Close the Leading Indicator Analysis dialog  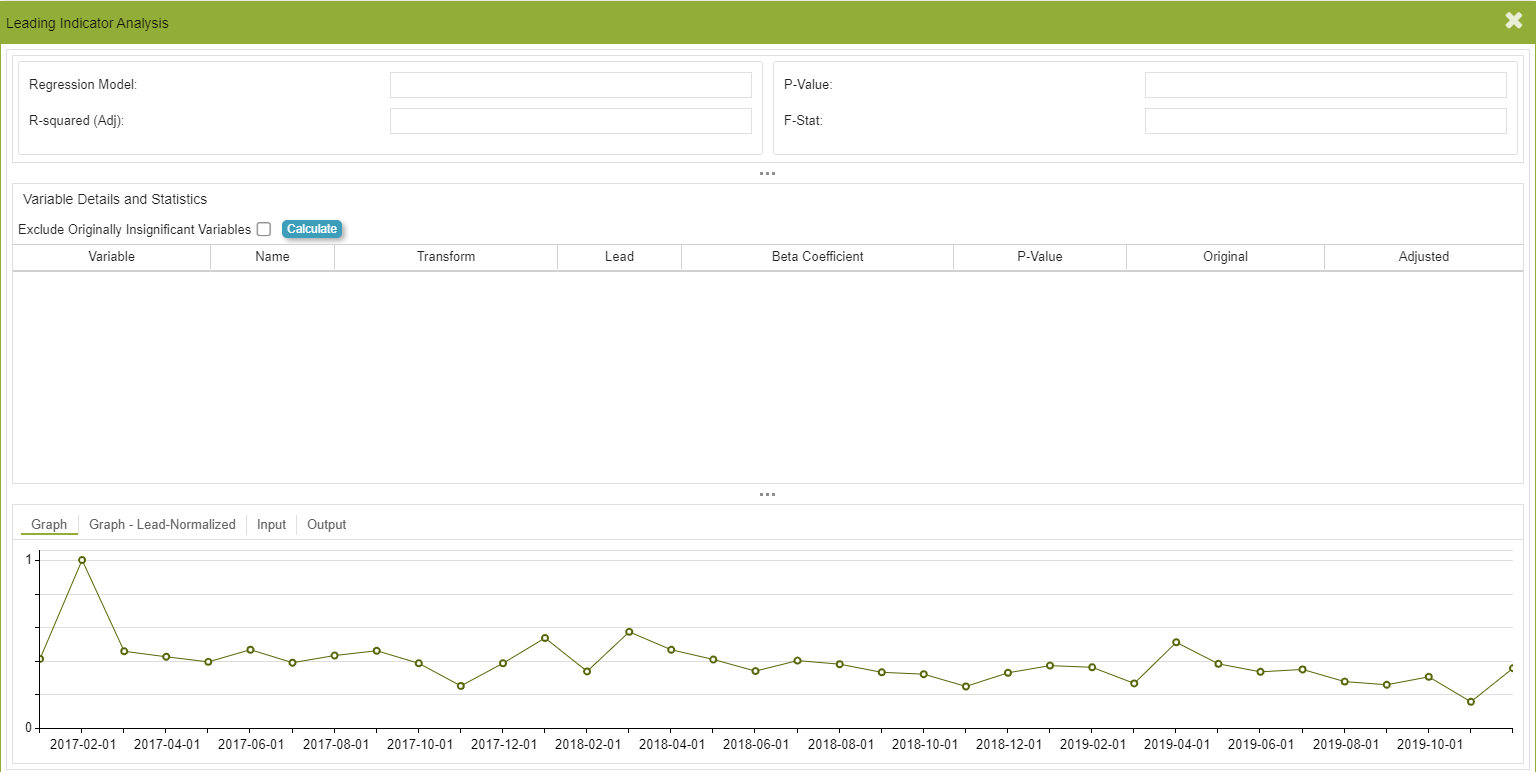[1514, 21]
